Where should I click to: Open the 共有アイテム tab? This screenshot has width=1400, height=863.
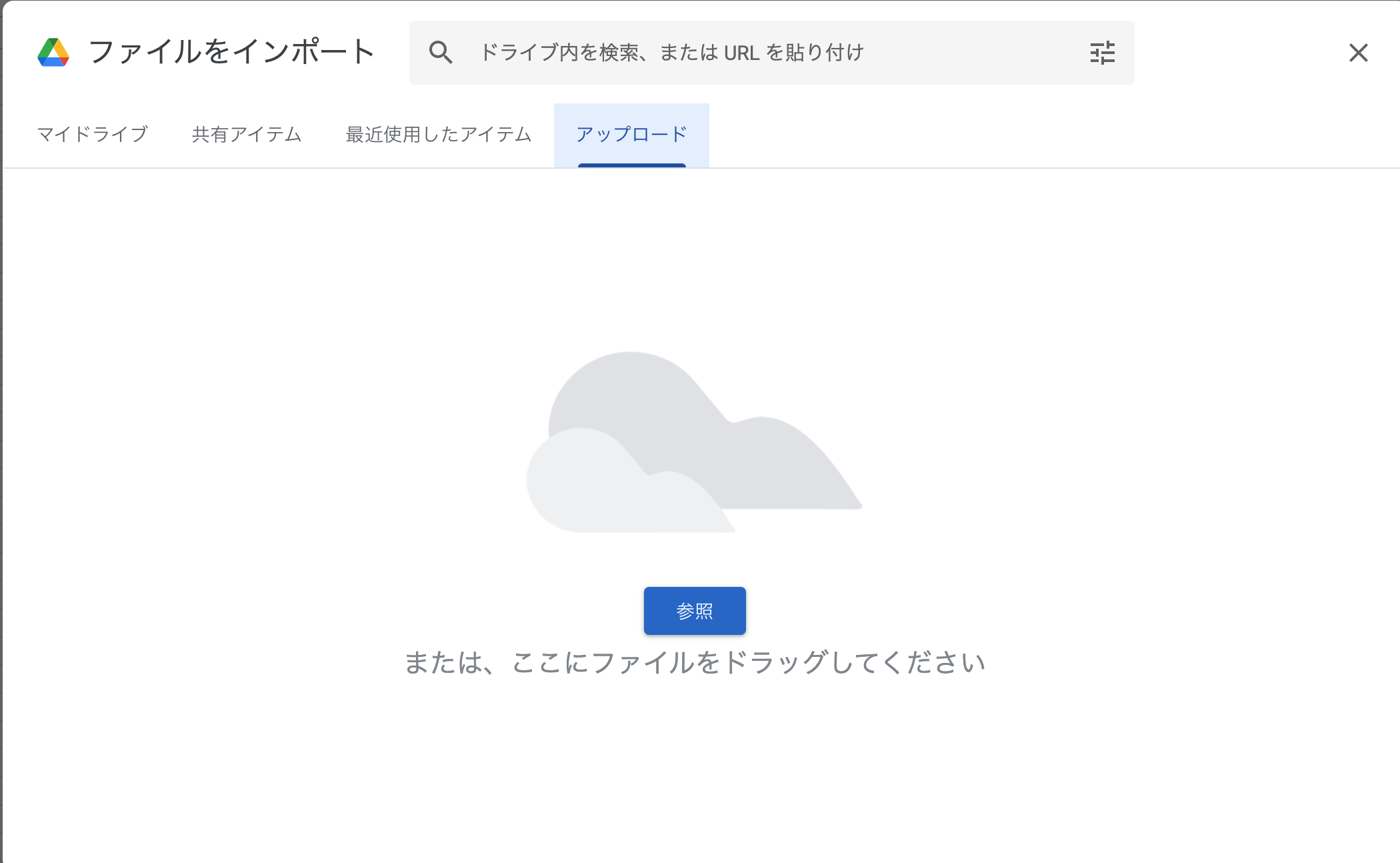click(x=247, y=135)
